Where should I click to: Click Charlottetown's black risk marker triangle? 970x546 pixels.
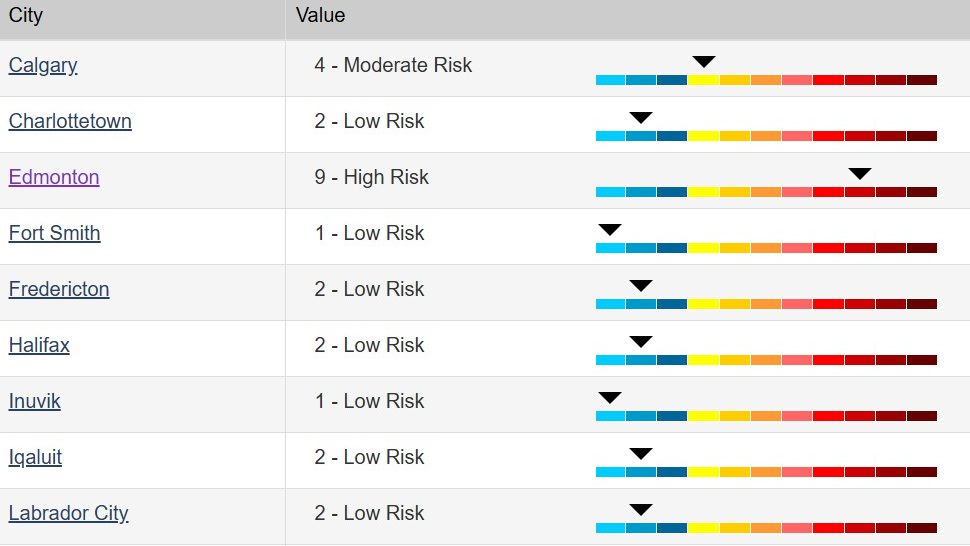point(641,118)
